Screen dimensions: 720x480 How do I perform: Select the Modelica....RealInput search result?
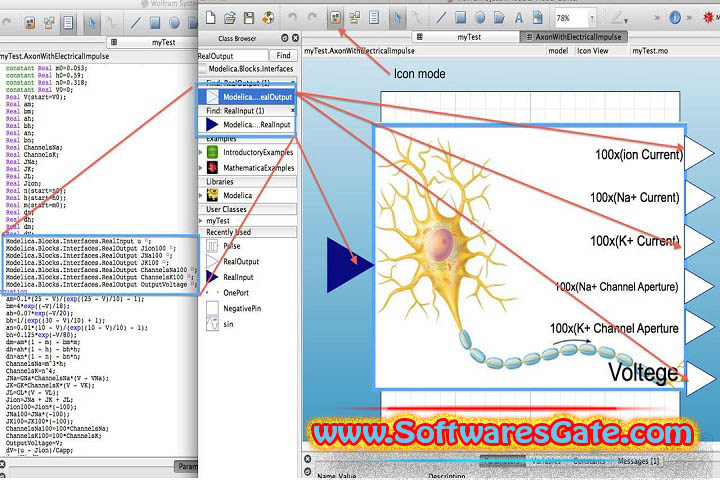(x=247, y=124)
